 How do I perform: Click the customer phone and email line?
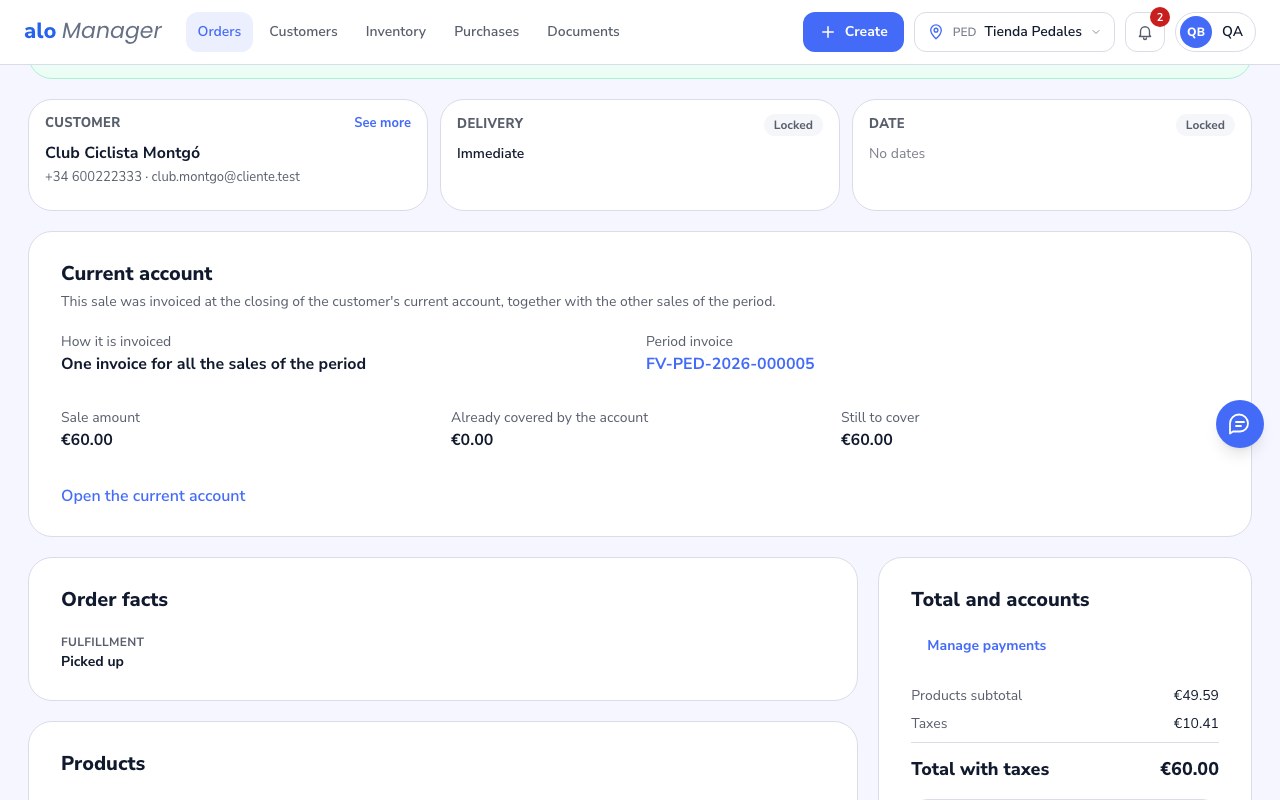click(x=172, y=177)
